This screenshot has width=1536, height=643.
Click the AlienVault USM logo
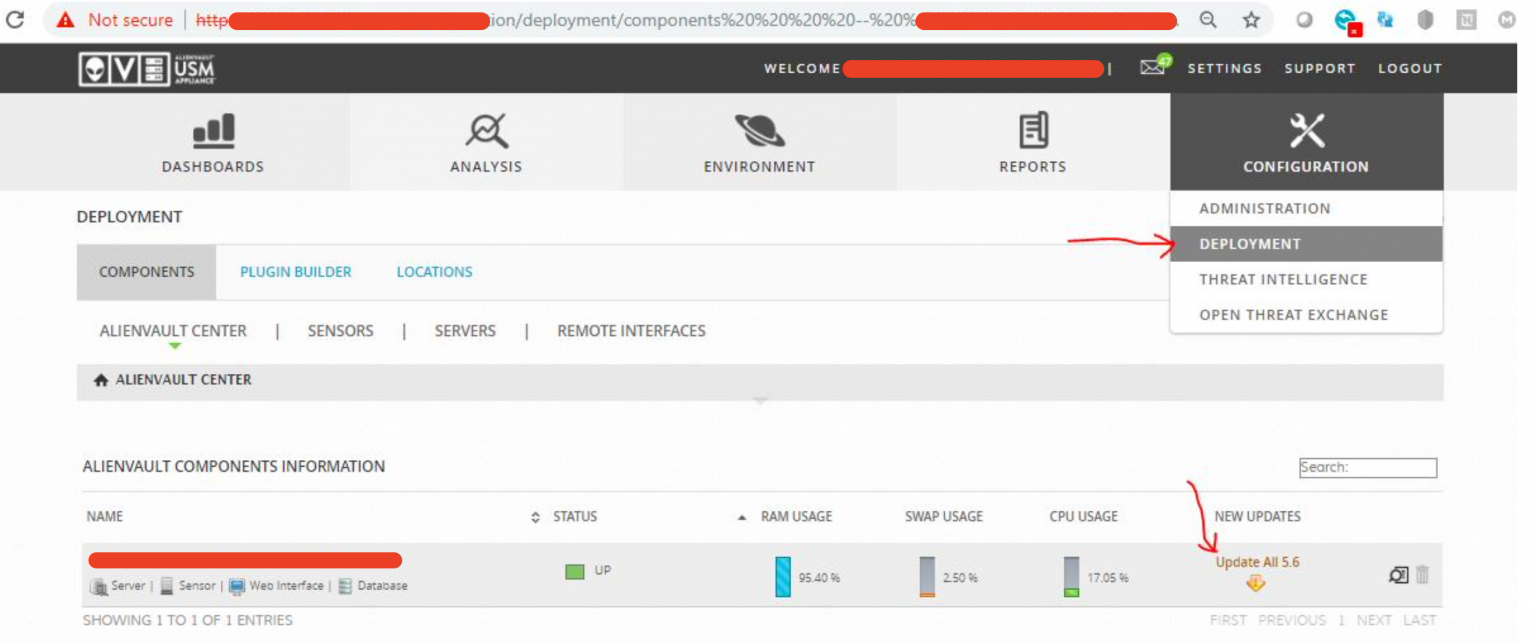click(x=147, y=68)
